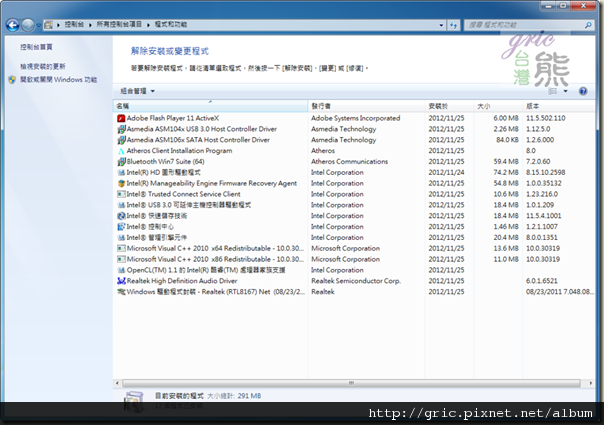Viewport: 604px width, 425px height.
Task: Sort by the 大小 Size column header
Action: 498,106
